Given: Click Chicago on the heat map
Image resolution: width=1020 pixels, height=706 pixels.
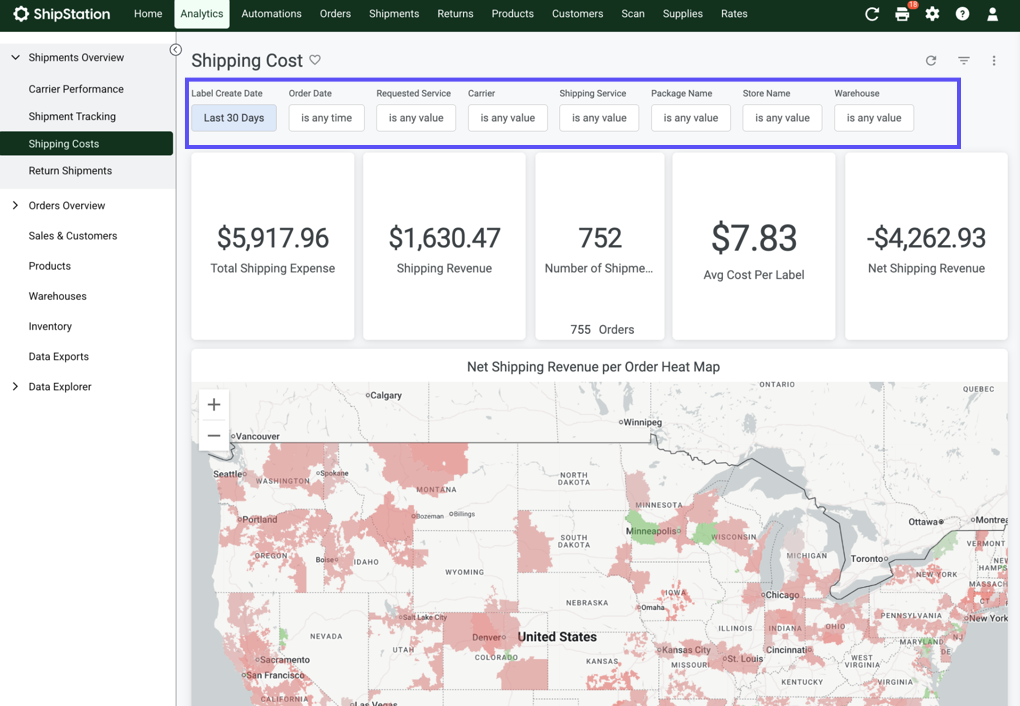Looking at the screenshot, I should (x=781, y=595).
